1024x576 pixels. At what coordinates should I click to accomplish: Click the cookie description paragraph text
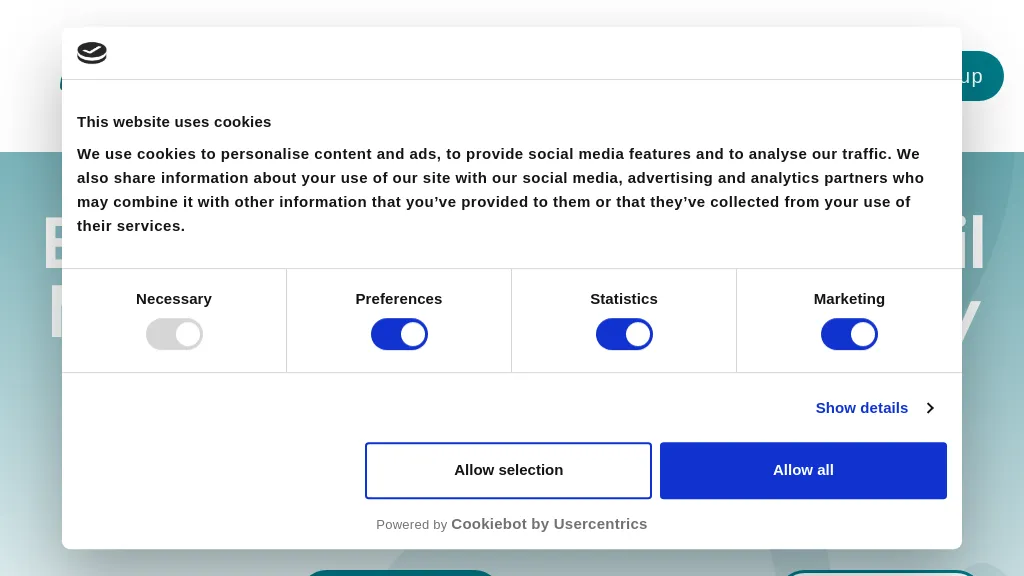click(500, 190)
